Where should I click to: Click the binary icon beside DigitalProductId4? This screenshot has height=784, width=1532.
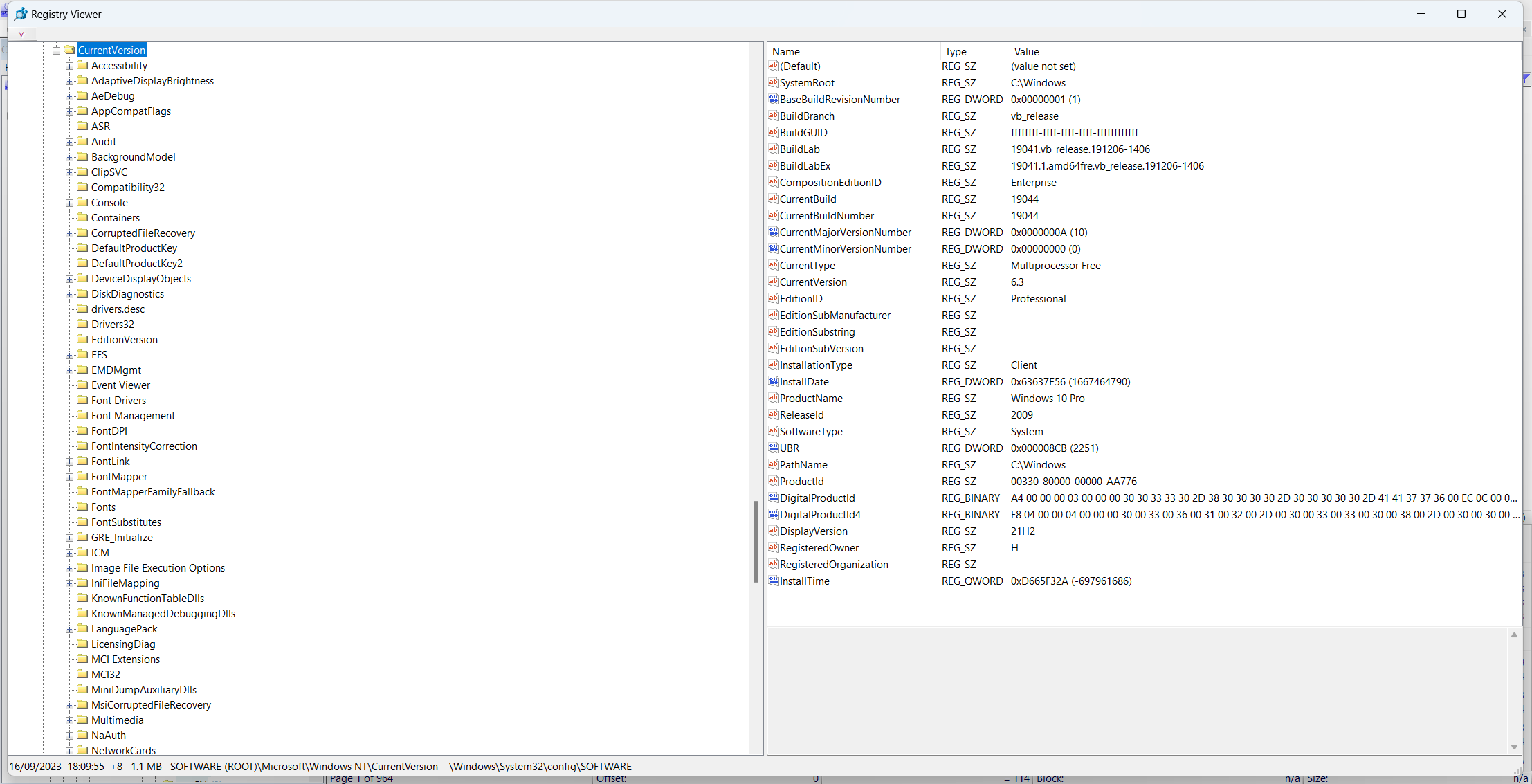pyautogui.click(x=774, y=514)
